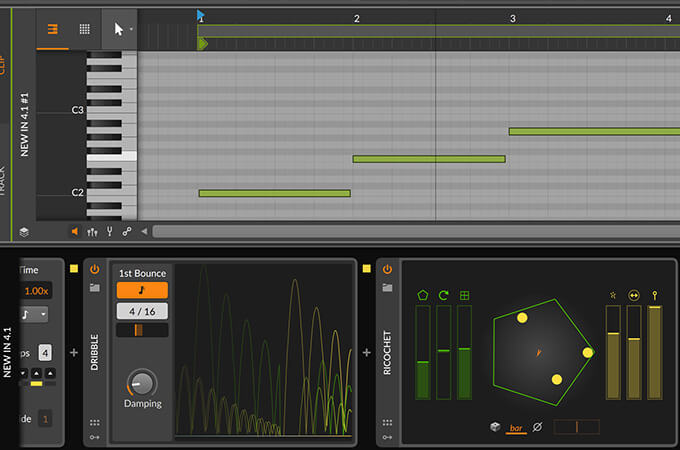680x450 pixels.
Task: Click the C3 piano key label
Action: [x=77, y=110]
